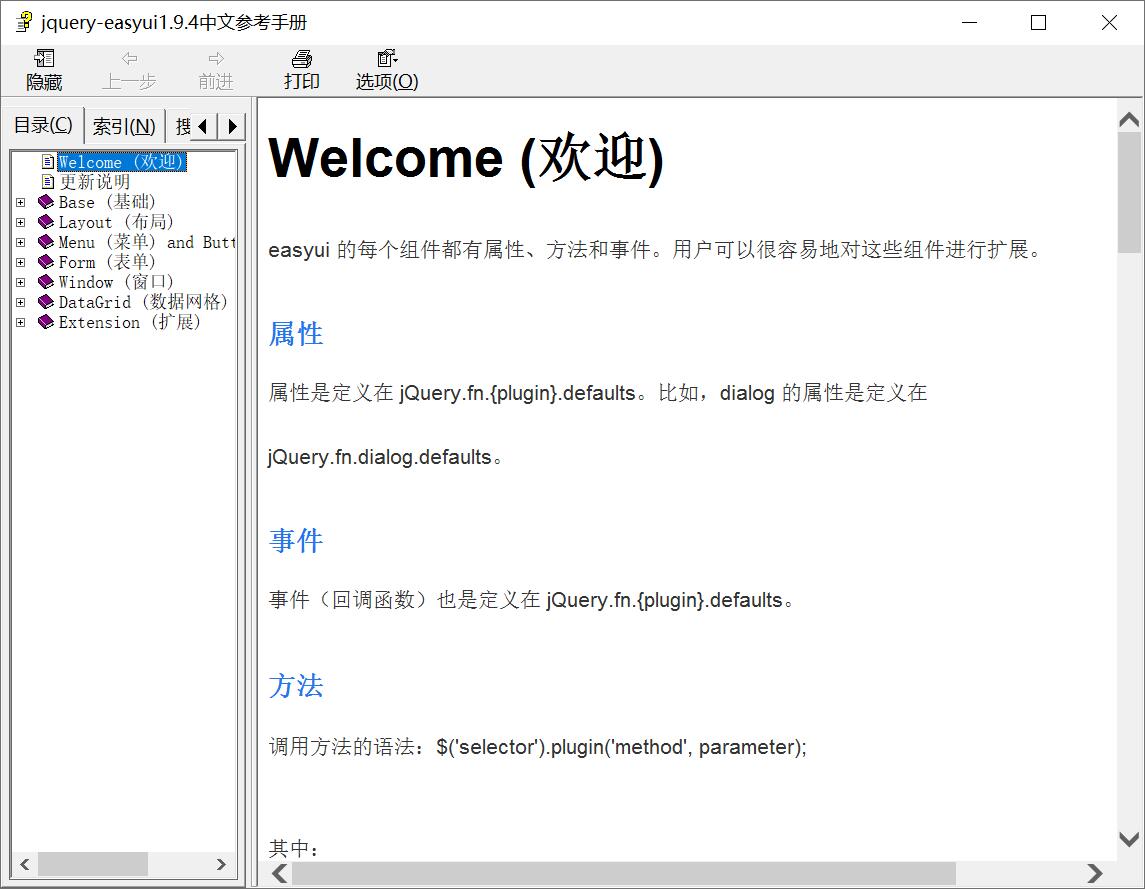Click the left arrow of the tree's horizontal scrollbar
Image resolution: width=1145 pixels, height=889 pixels.
coord(25,864)
